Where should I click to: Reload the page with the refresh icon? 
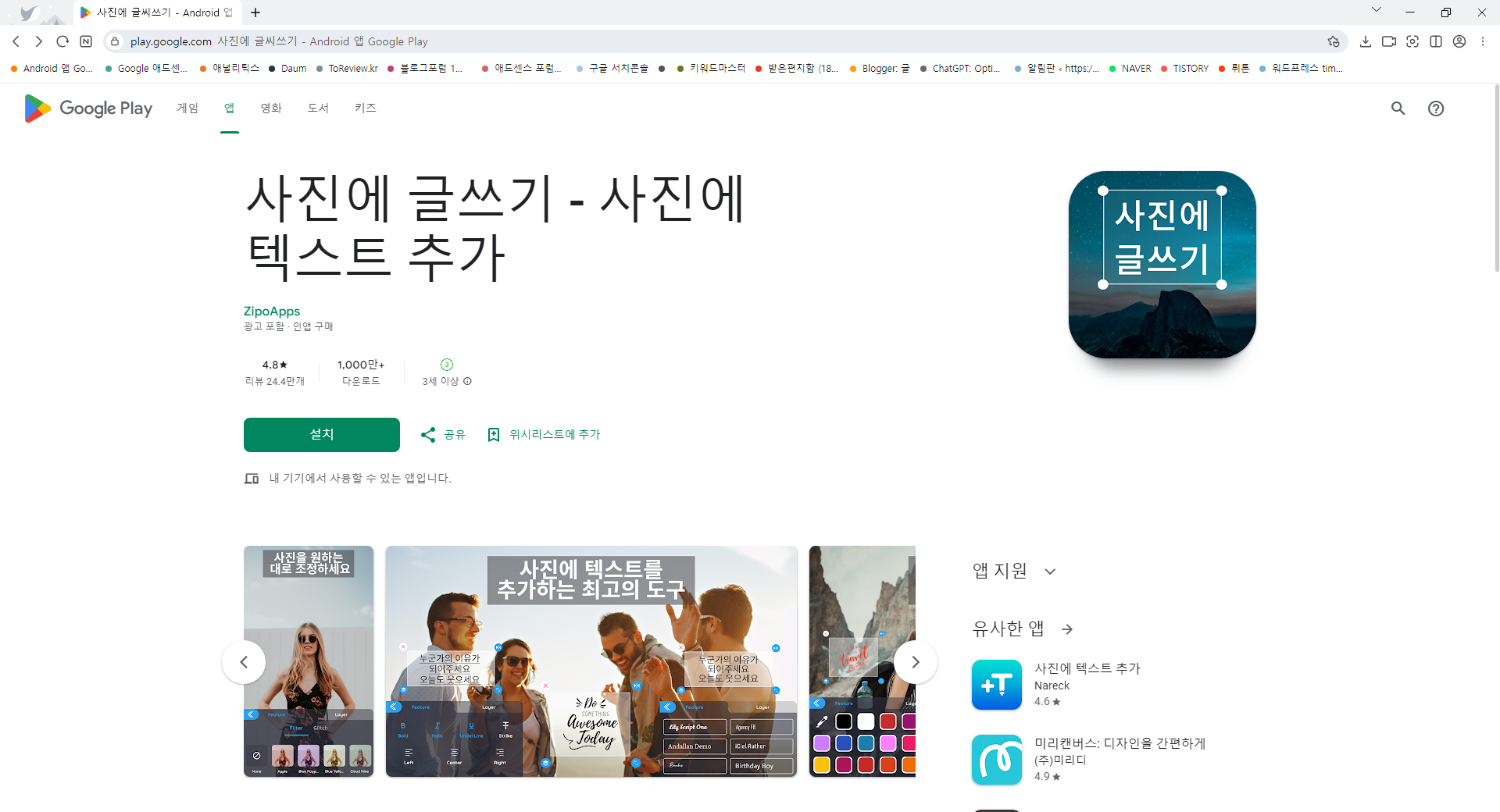pos(62,41)
